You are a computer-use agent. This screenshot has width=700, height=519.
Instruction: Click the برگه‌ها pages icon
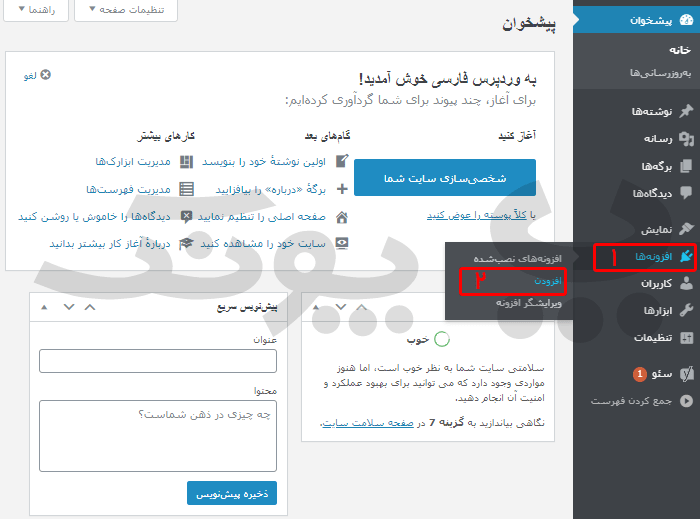click(x=686, y=166)
